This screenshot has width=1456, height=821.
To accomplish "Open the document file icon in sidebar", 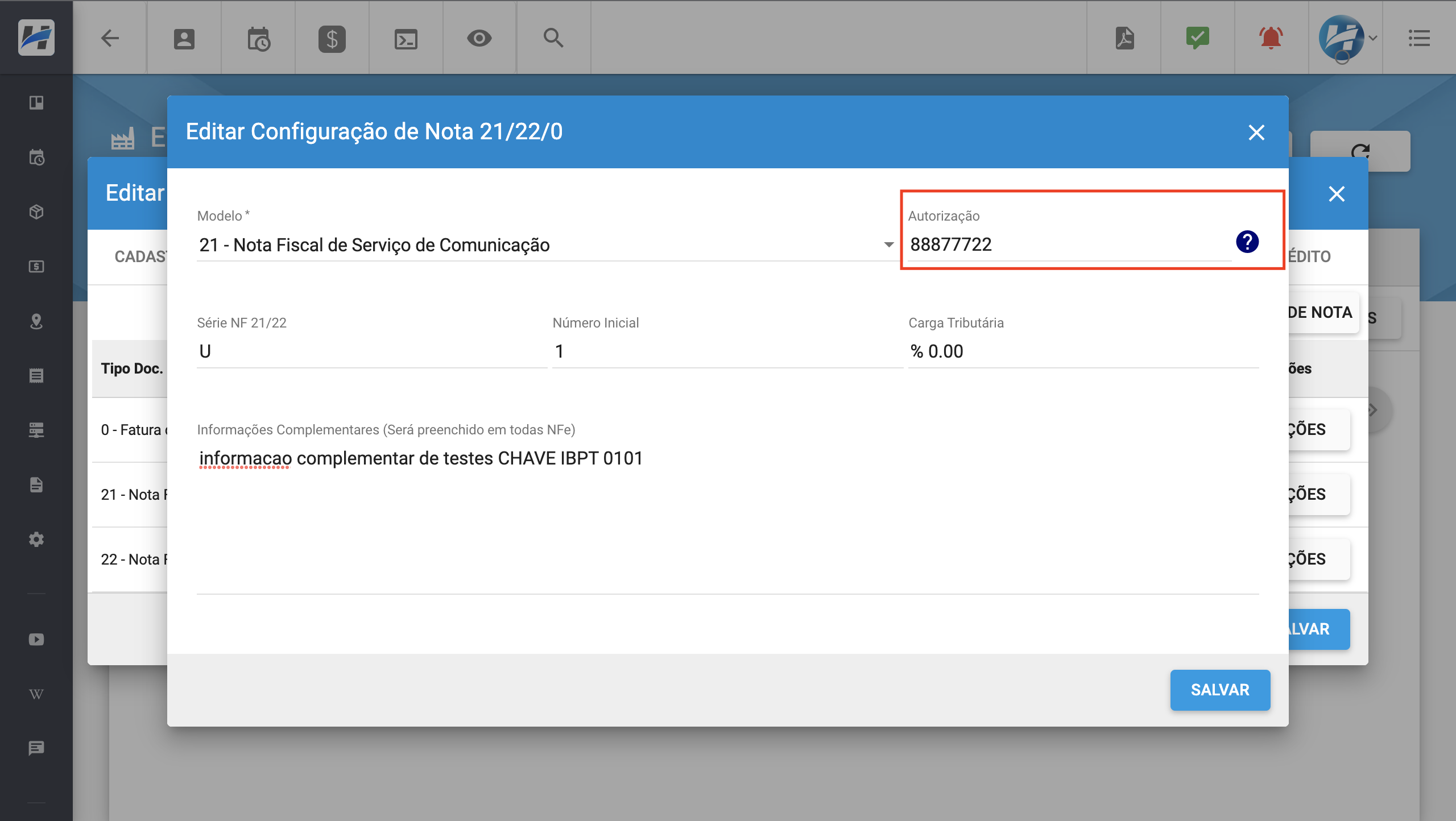I will coord(36,484).
